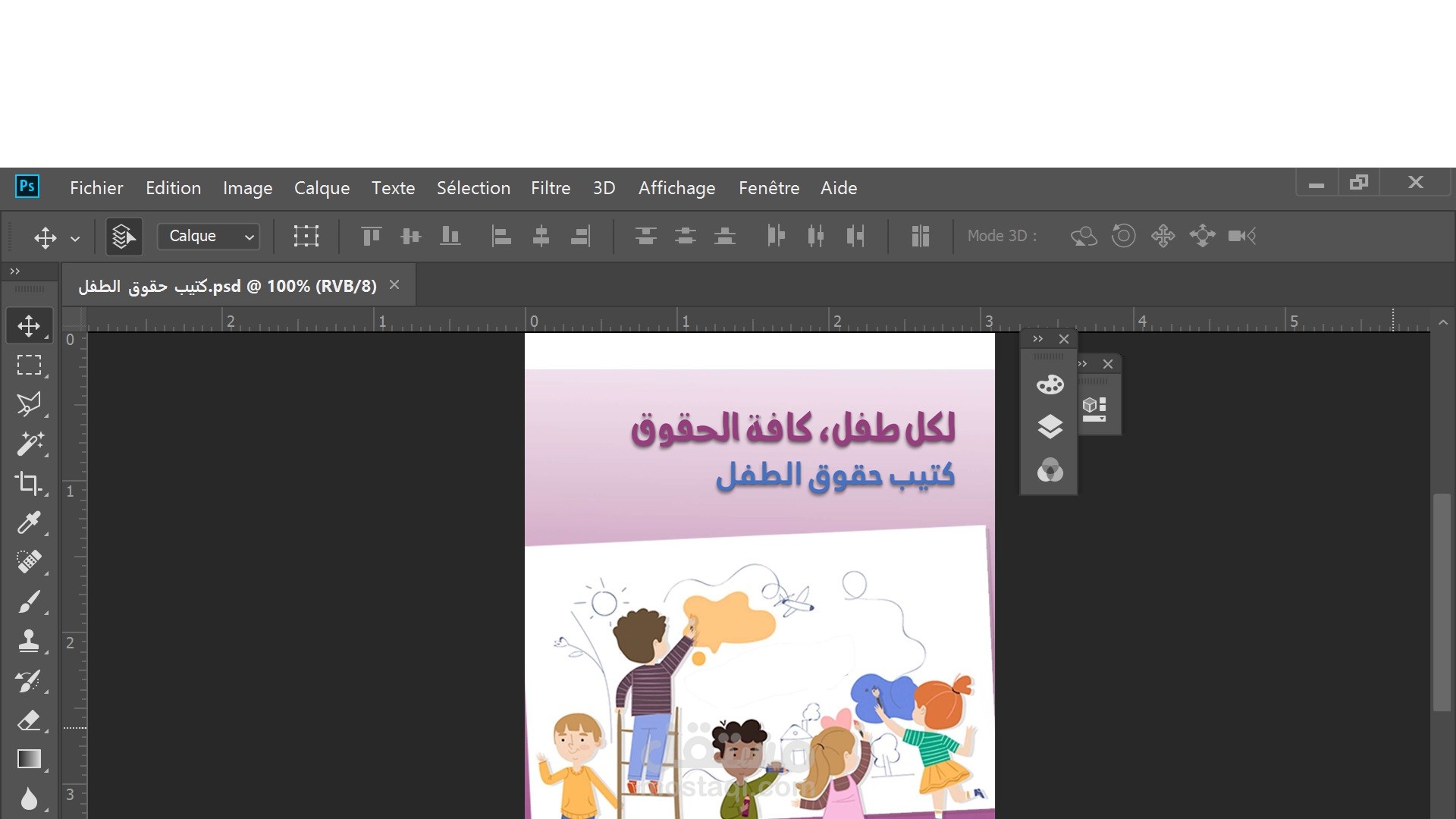Viewport: 1456px width, 819px height.
Task: Select the Gradient tool
Action: tap(29, 759)
